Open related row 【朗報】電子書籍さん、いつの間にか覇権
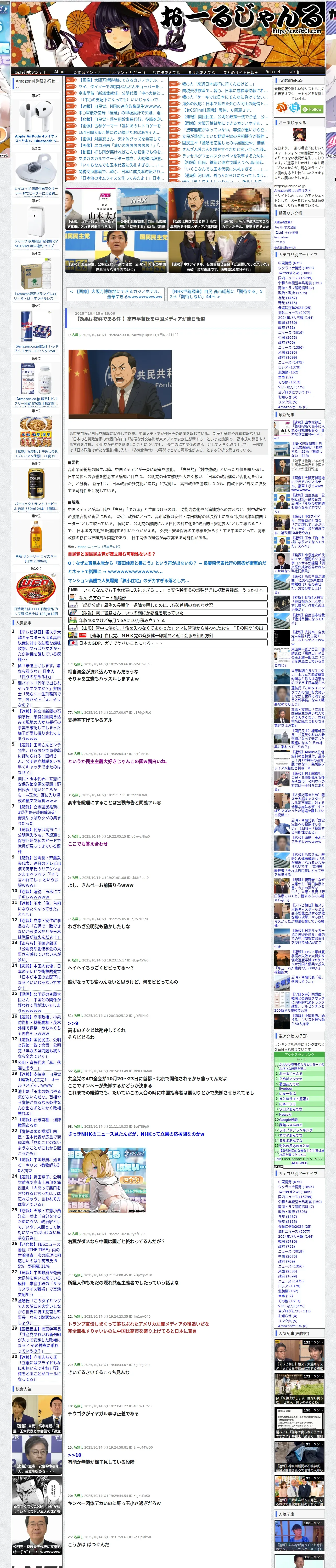336x1568 pixels. pyautogui.click(x=168, y=613)
